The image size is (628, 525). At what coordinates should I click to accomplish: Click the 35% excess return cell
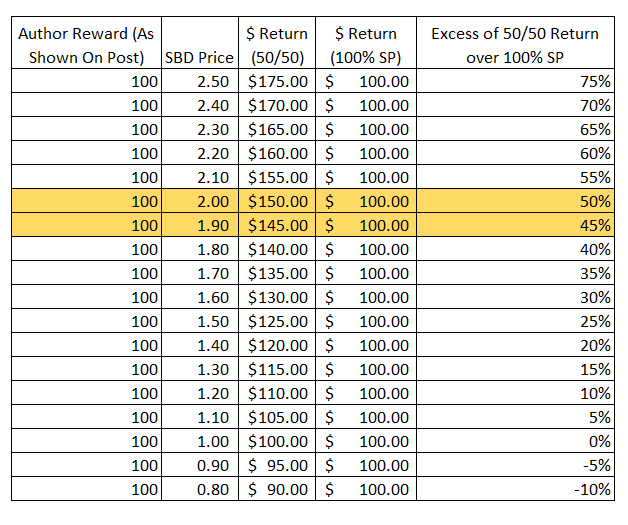point(515,274)
